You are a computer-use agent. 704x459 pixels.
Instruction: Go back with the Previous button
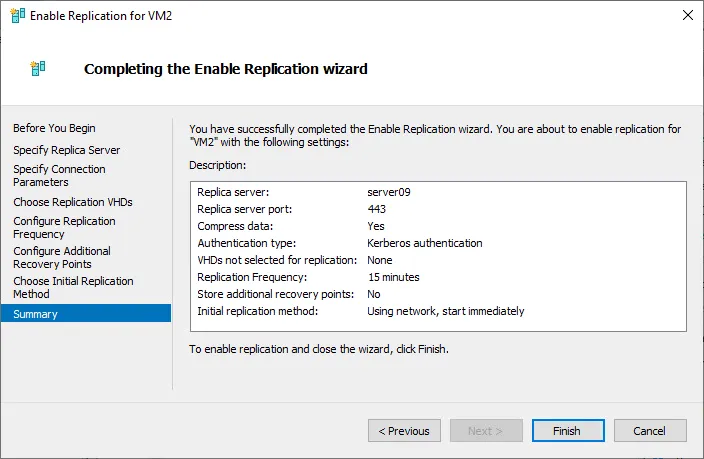(404, 431)
